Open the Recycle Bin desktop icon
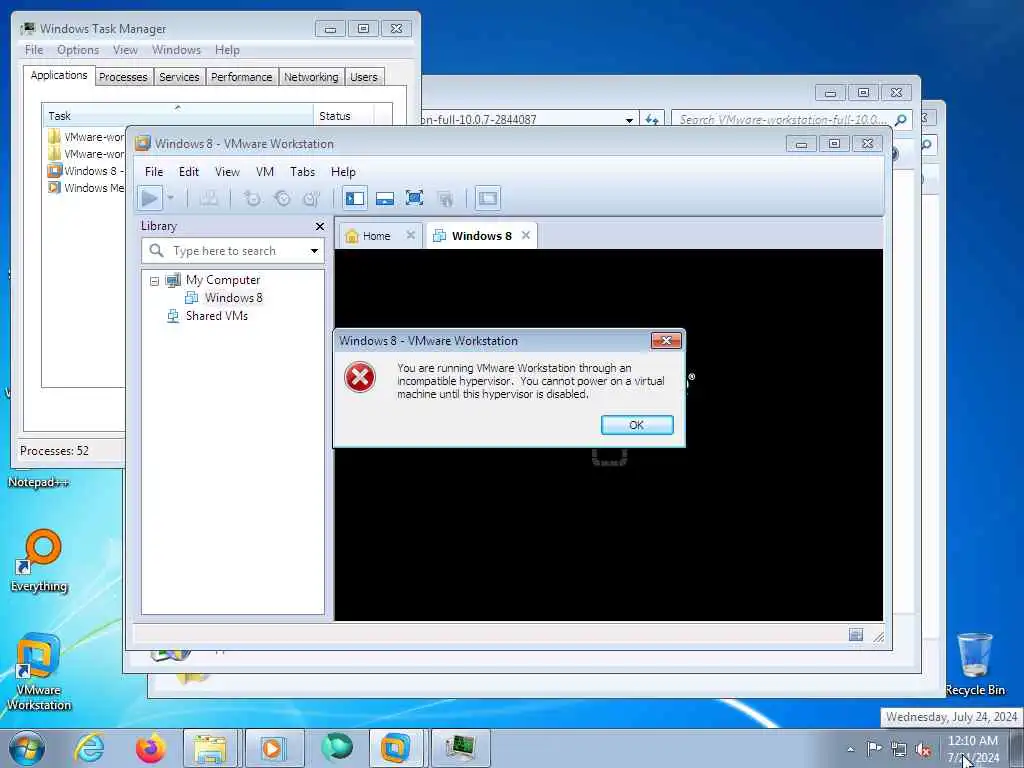The height and width of the screenshot is (768, 1024). pyautogui.click(x=974, y=664)
